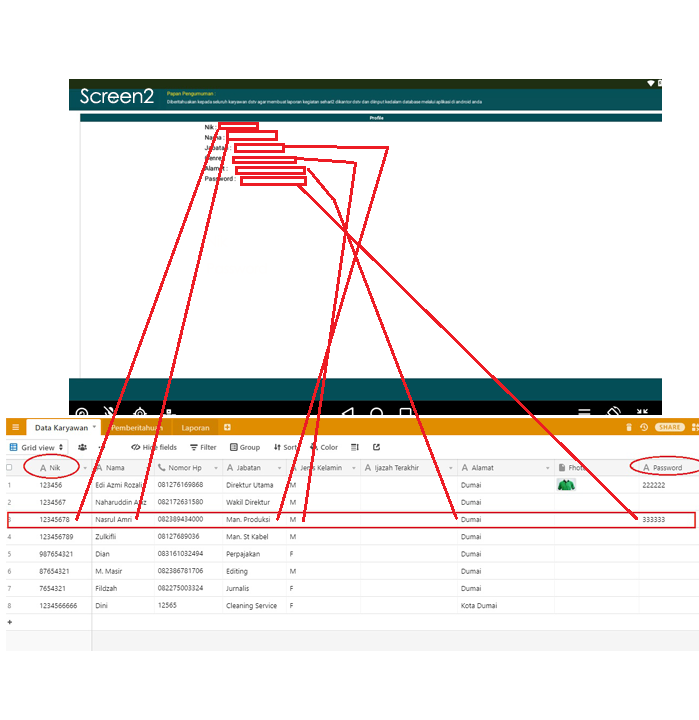This screenshot has width=699, height=720.
Task: Select the cell "123456789"
Action: [x=56, y=537]
